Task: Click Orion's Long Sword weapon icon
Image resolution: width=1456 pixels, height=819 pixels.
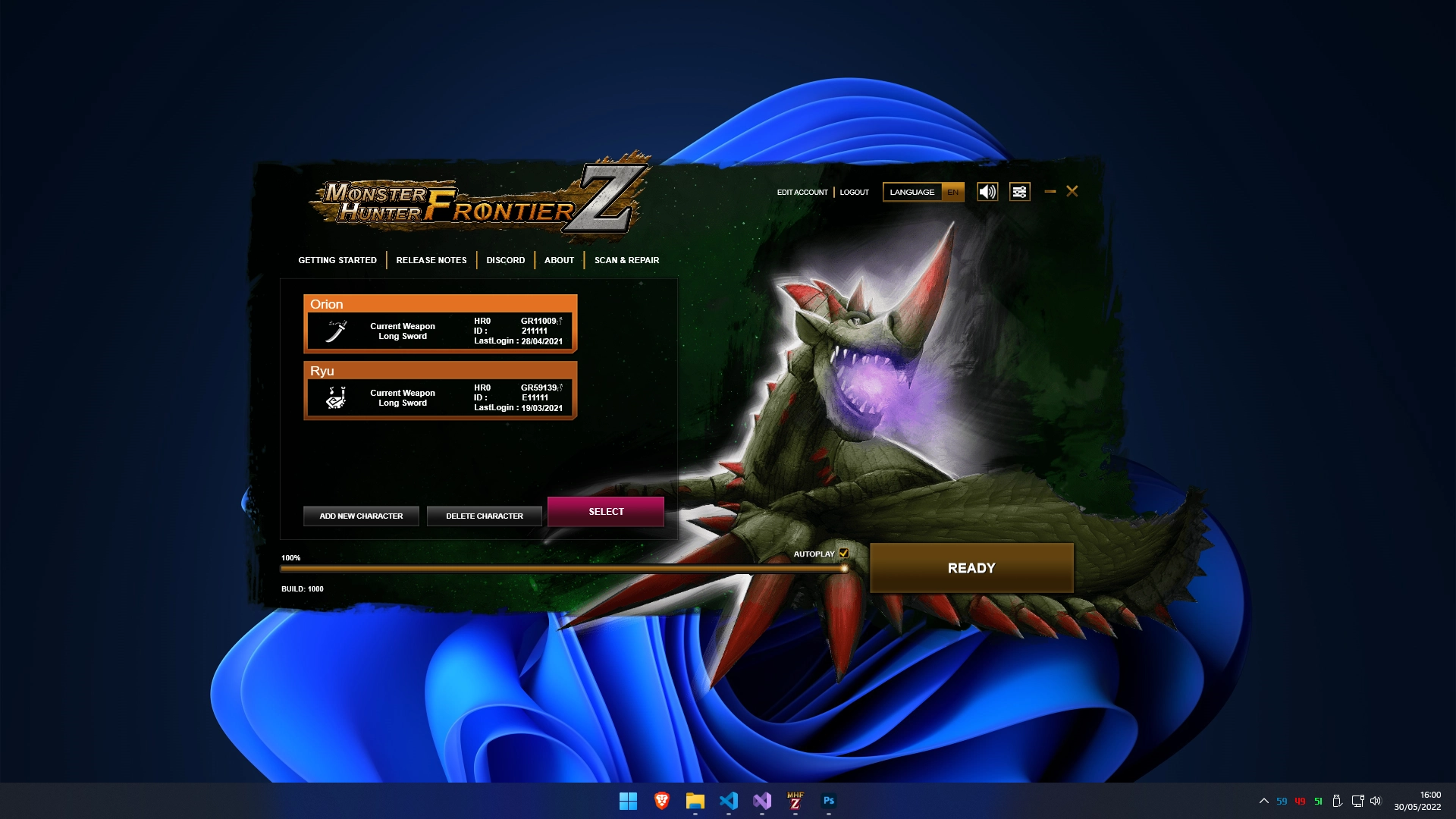Action: 336,331
